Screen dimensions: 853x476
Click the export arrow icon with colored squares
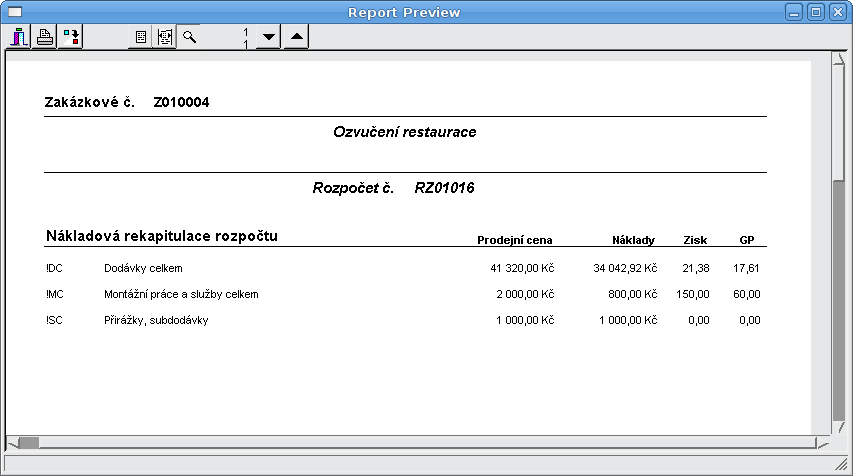(71, 37)
